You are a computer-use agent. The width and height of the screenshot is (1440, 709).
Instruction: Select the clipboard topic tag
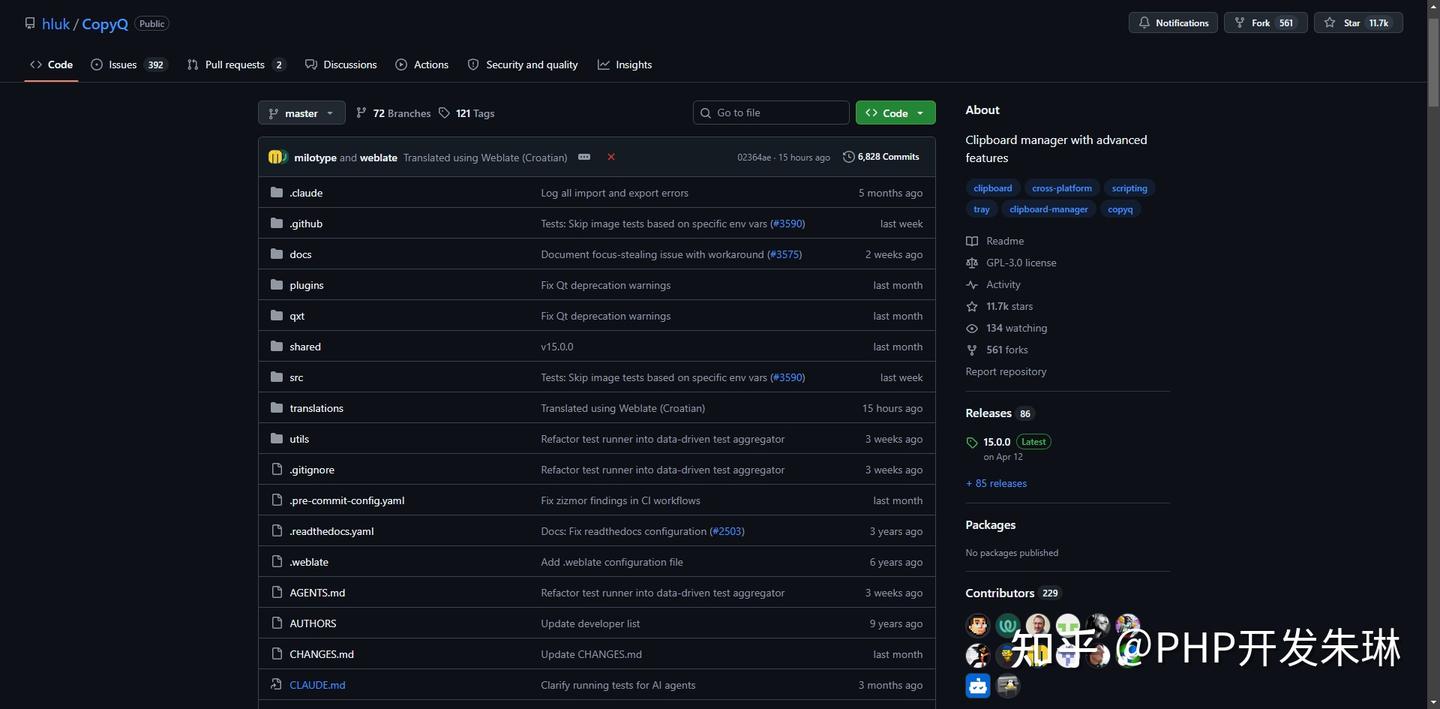pyautogui.click(x=993, y=188)
